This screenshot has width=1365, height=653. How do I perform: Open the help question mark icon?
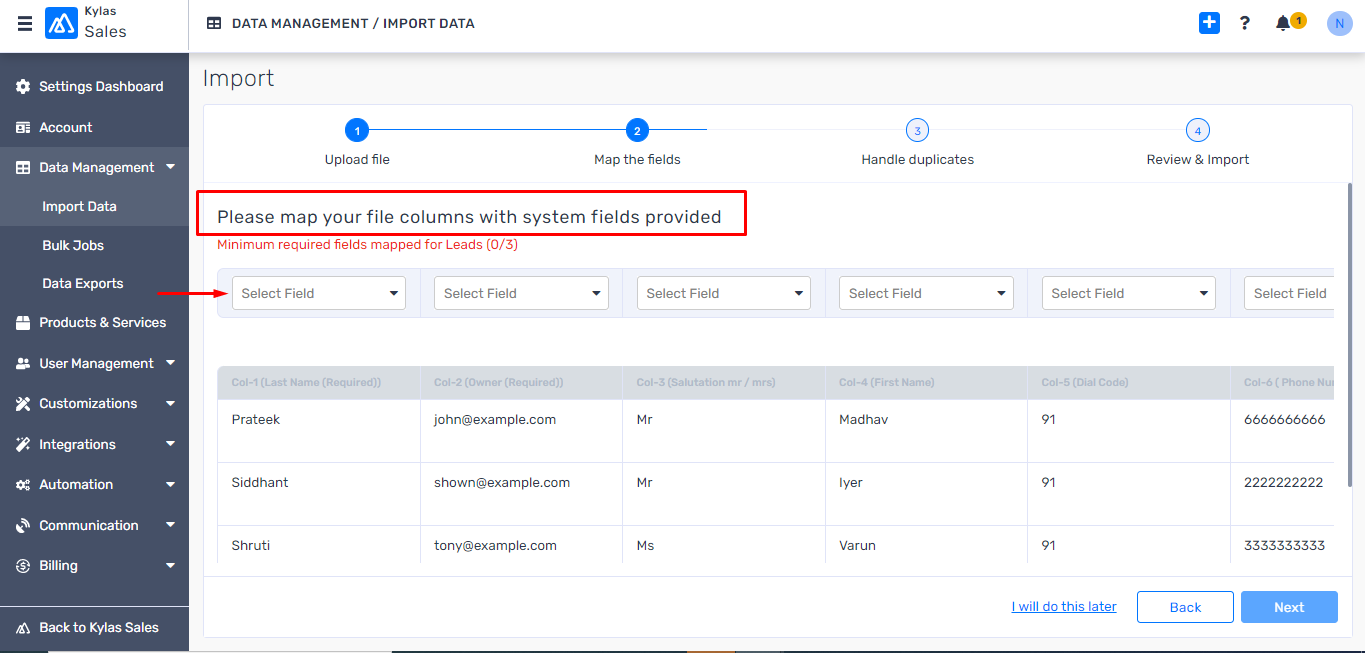point(1244,22)
